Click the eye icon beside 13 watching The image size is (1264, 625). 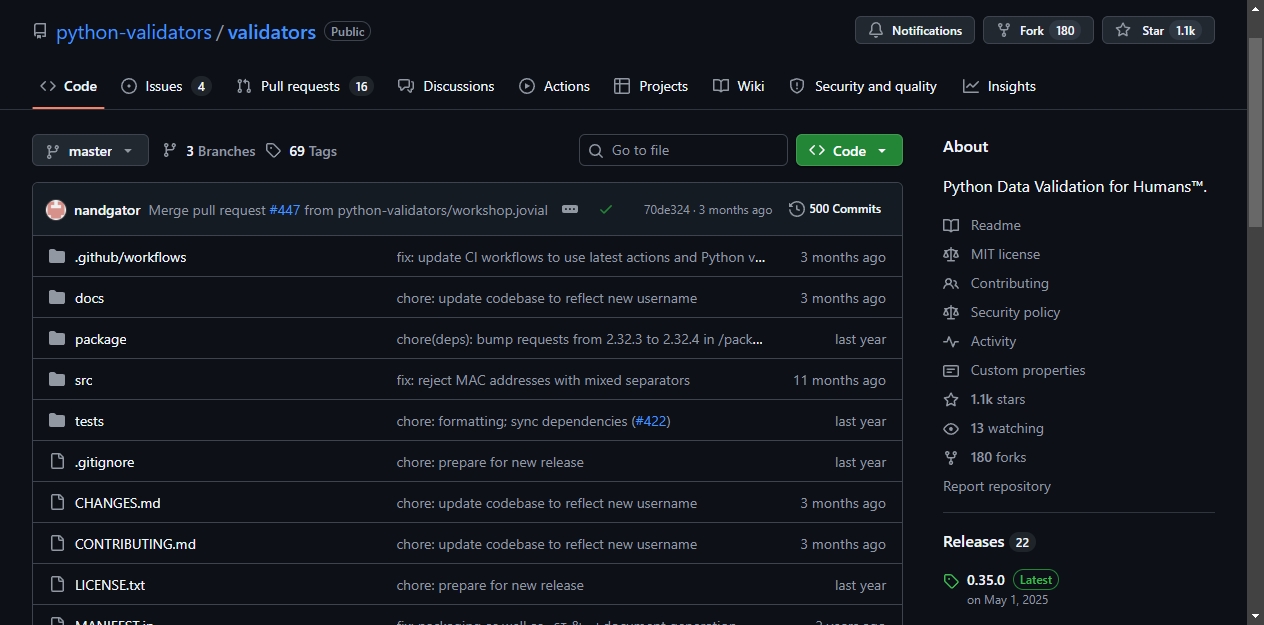tap(951, 428)
